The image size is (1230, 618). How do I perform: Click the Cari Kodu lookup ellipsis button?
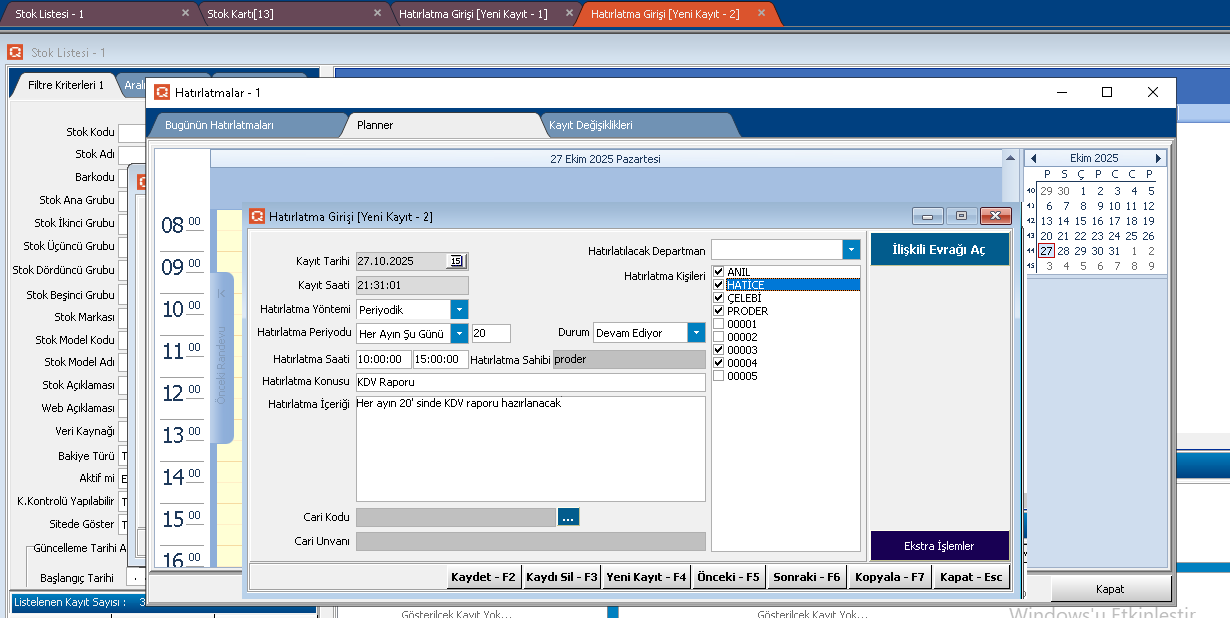[x=568, y=517]
